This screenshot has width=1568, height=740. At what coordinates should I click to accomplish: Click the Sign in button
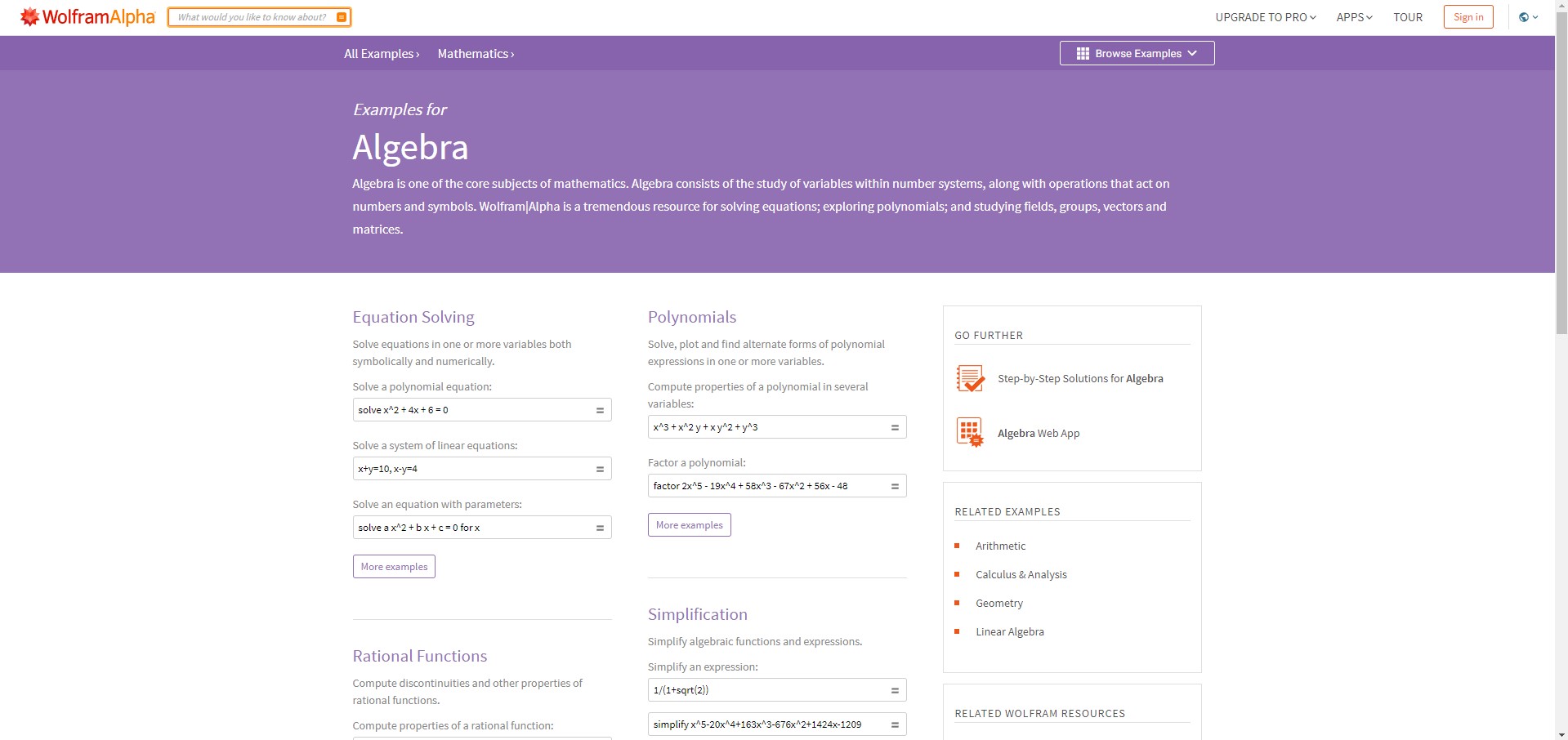[1468, 17]
